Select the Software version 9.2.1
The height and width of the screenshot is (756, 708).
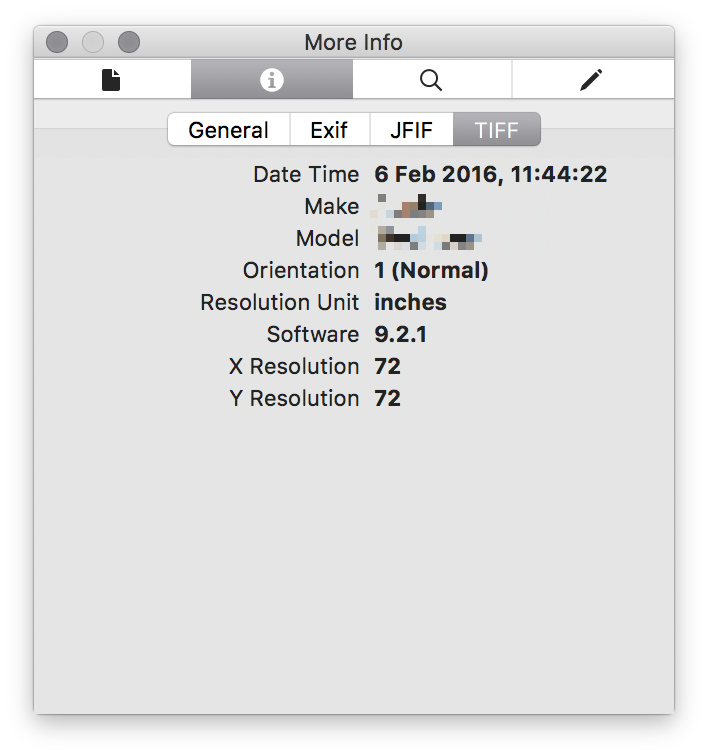(x=400, y=334)
